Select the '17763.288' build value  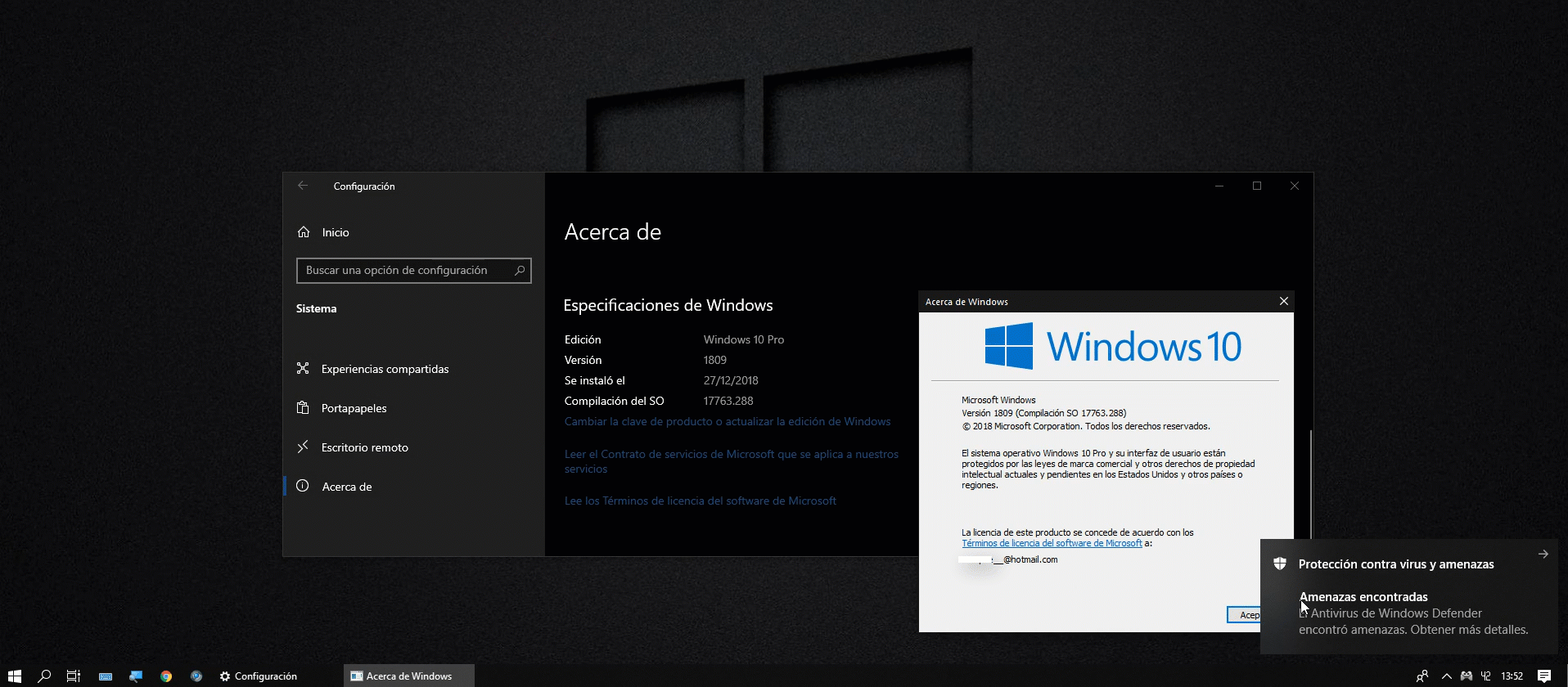728,401
